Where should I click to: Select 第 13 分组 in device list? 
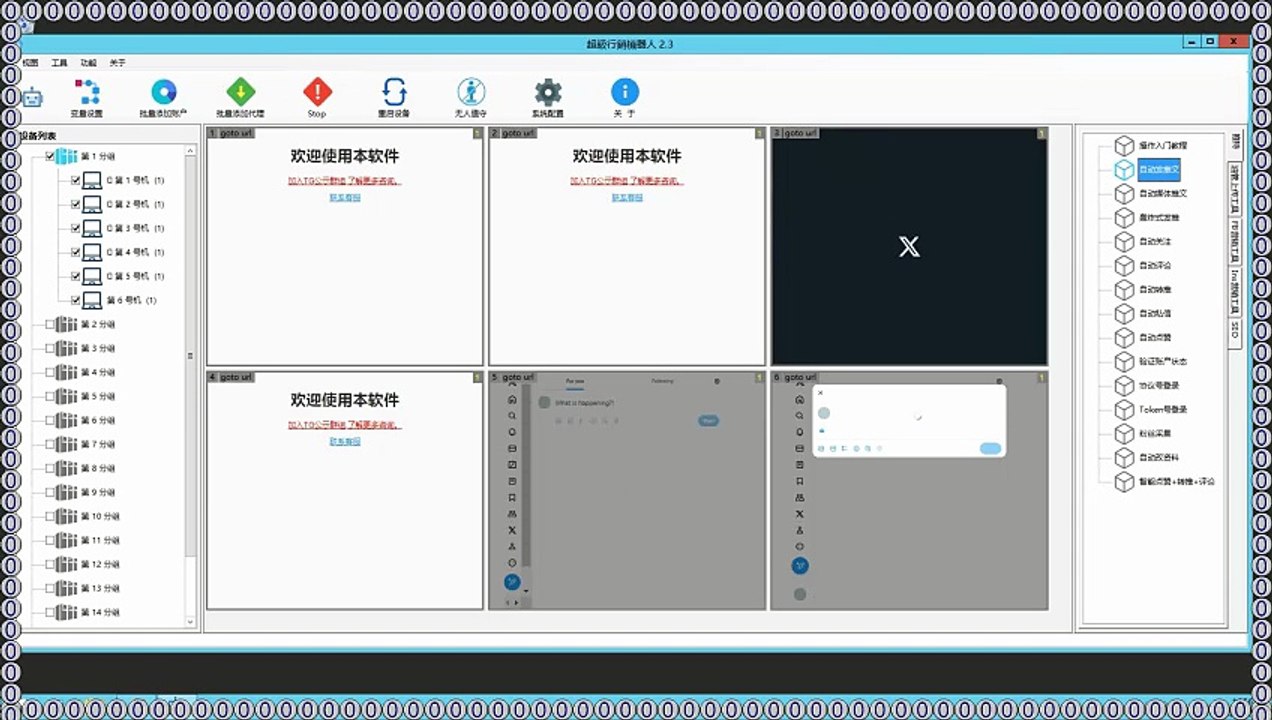[100, 588]
